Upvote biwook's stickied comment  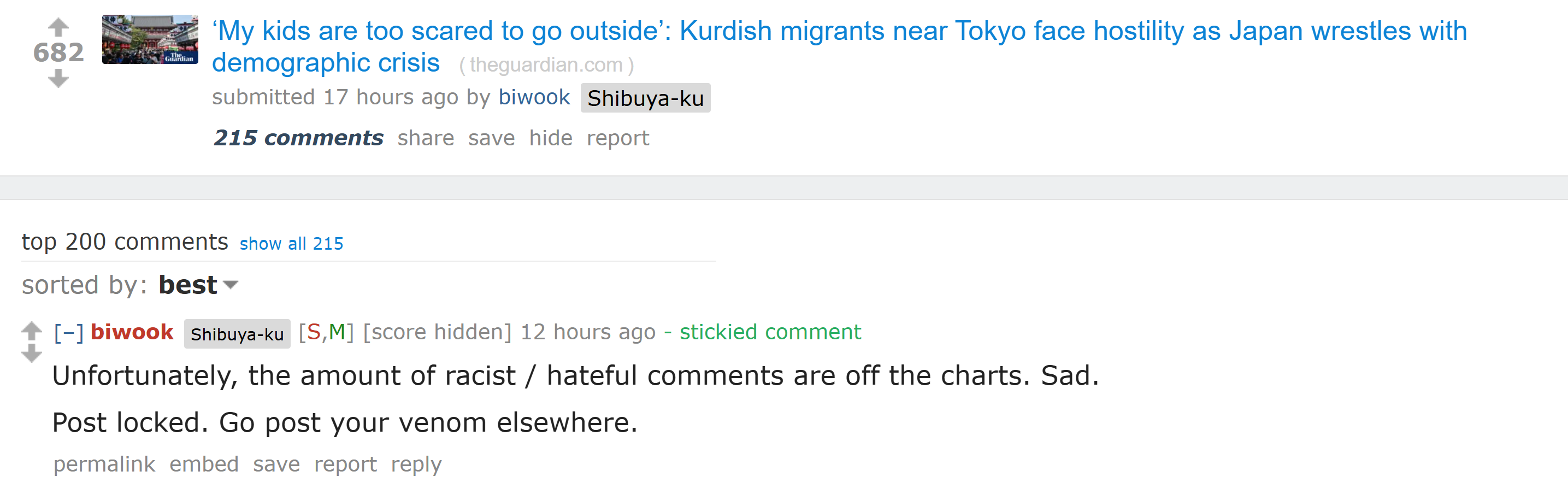[x=31, y=331]
